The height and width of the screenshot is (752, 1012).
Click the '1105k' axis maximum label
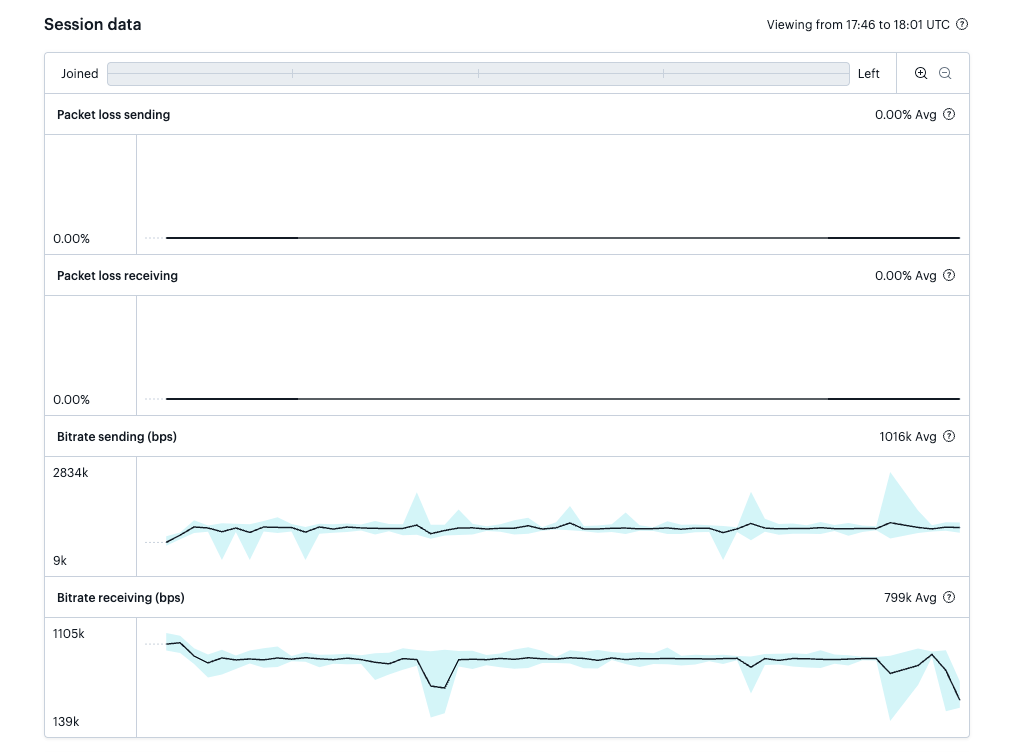tap(68, 633)
